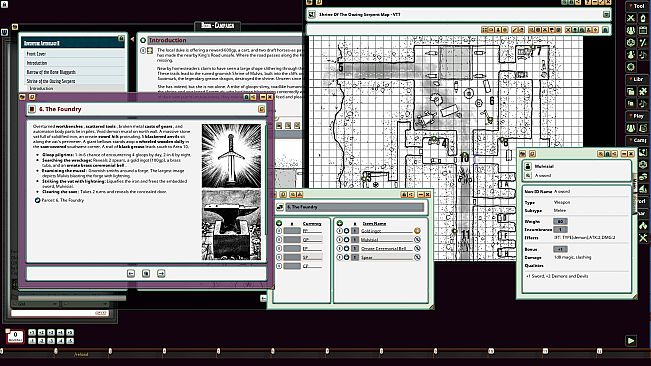This screenshot has width=651, height=366.
Task: Open link for 'Ornate Ceremonial Bell' item
Action: [417, 248]
